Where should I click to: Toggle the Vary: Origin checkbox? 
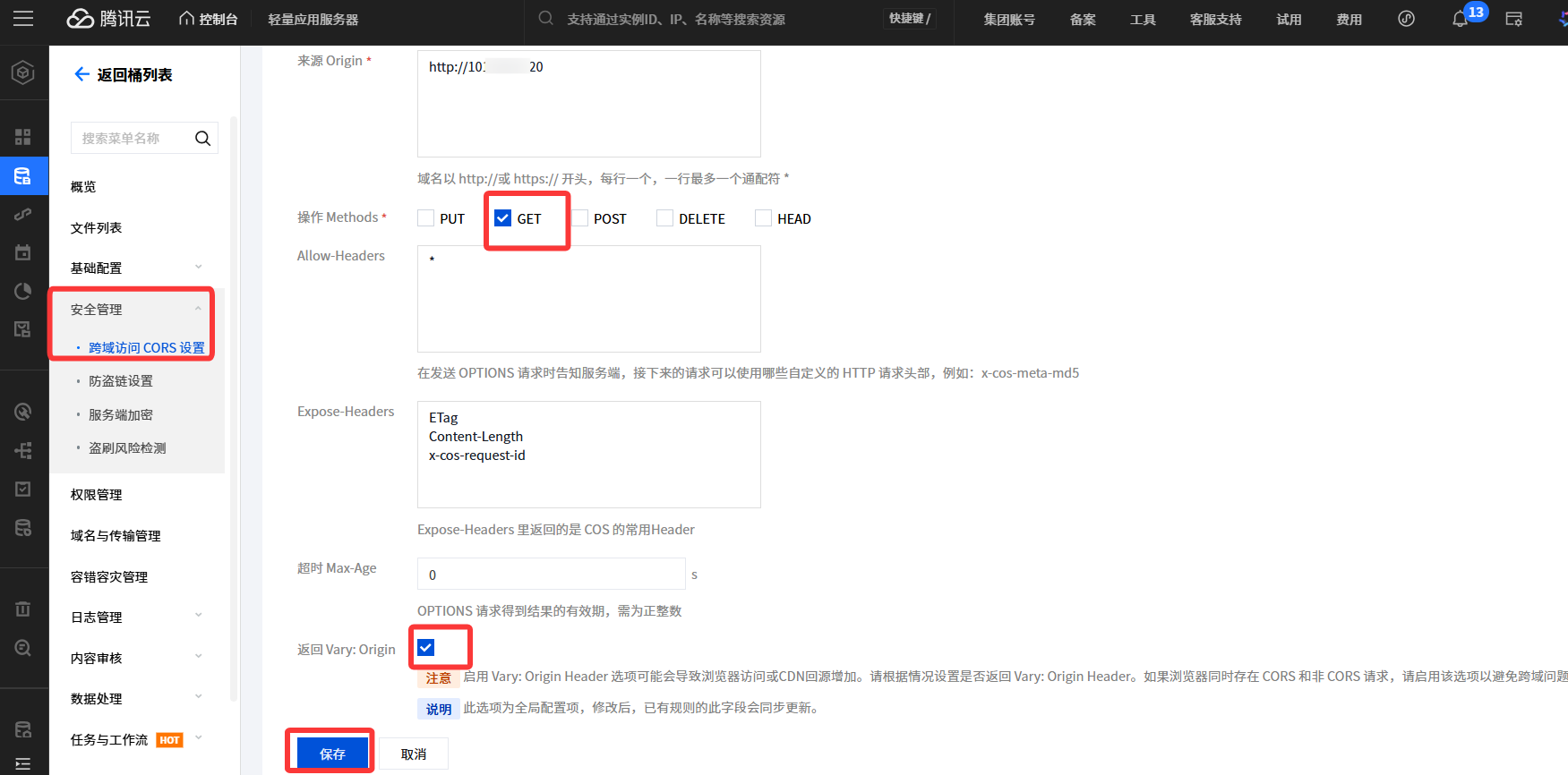point(426,648)
